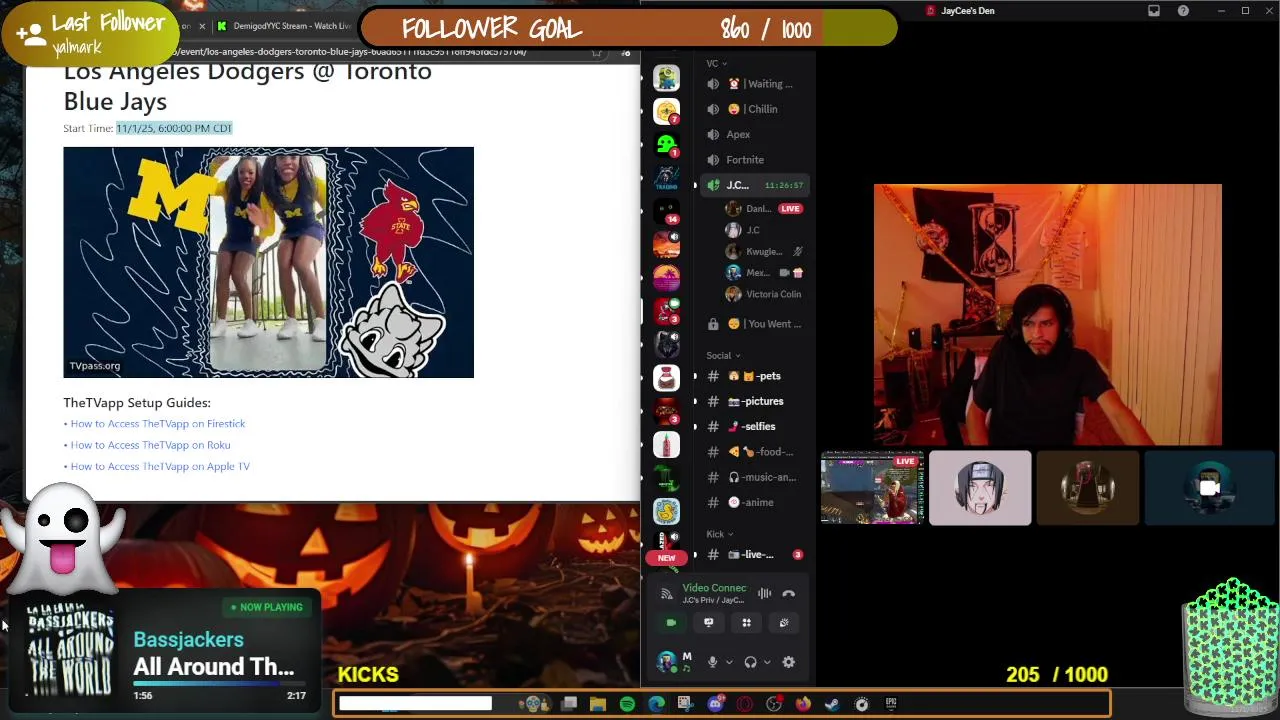The height and width of the screenshot is (720, 1280).
Task: Open the -pets text channel
Action: click(x=753, y=376)
